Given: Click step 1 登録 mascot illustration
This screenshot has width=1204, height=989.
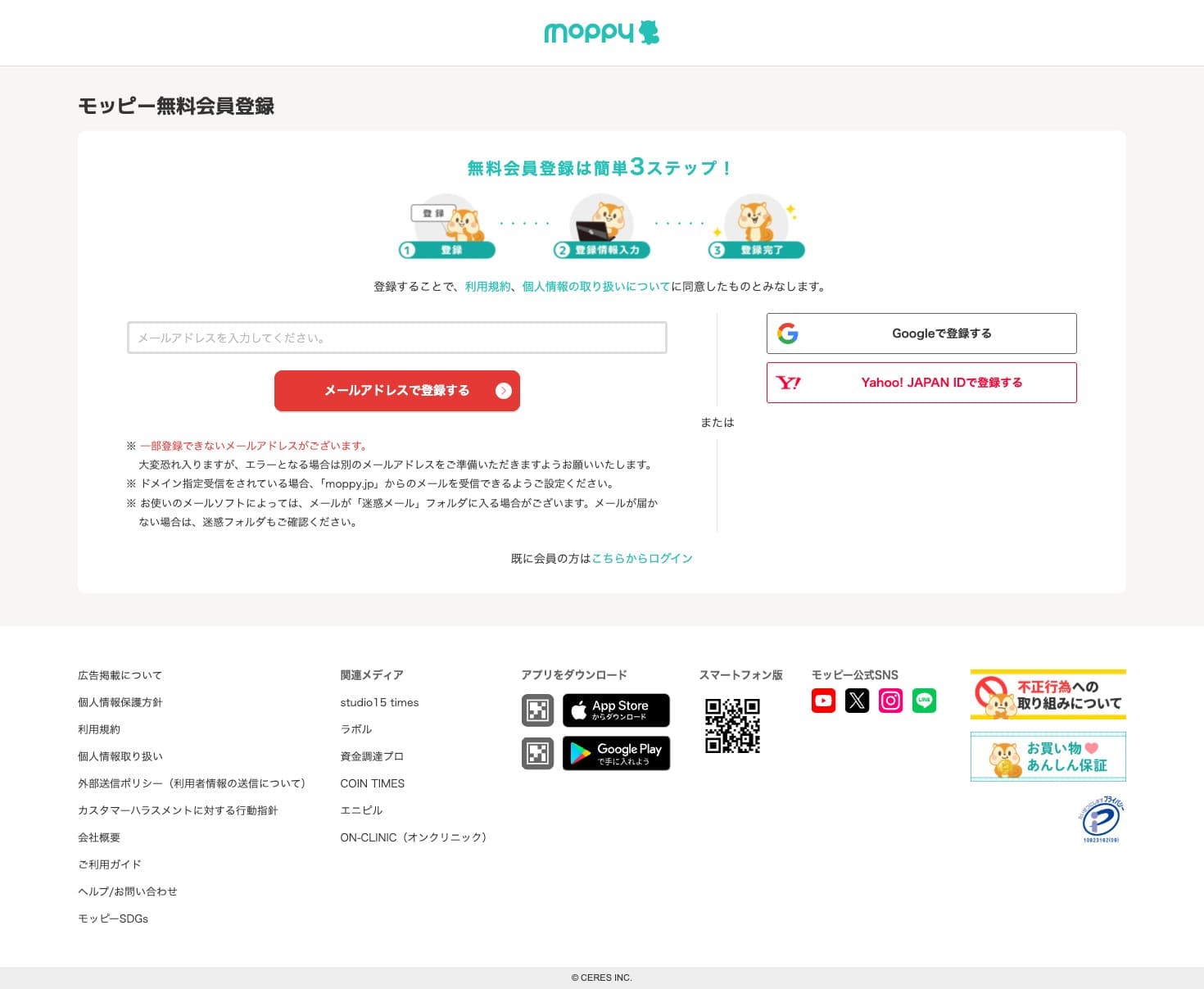Looking at the screenshot, I should (x=447, y=226).
